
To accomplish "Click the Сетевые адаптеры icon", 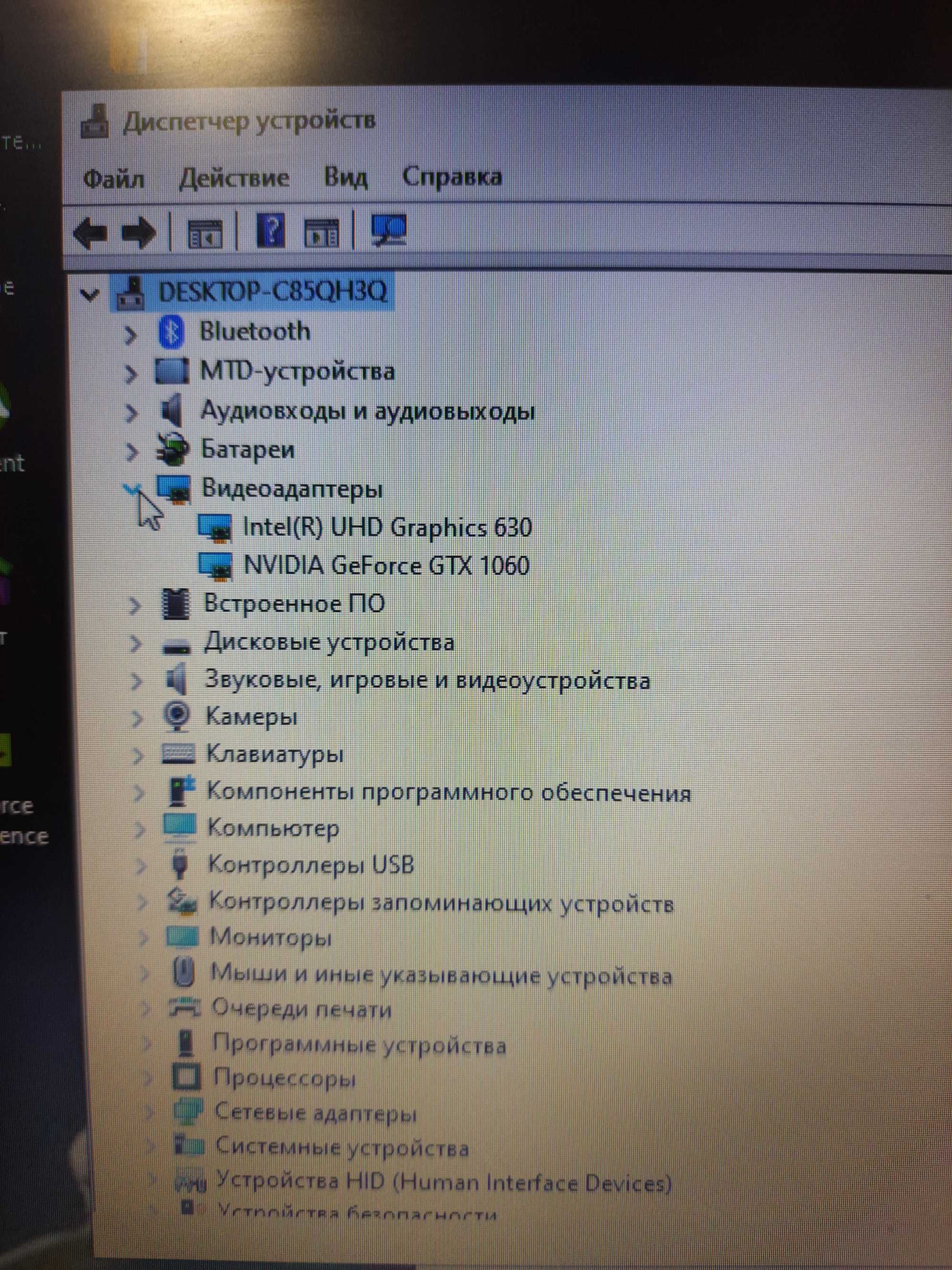I will (x=188, y=1112).
